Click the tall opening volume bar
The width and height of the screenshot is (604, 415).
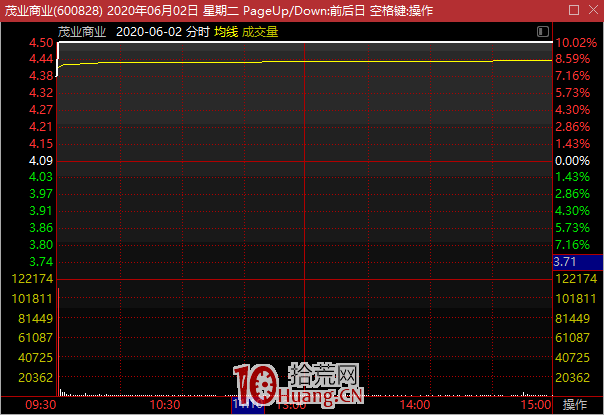tap(58, 342)
